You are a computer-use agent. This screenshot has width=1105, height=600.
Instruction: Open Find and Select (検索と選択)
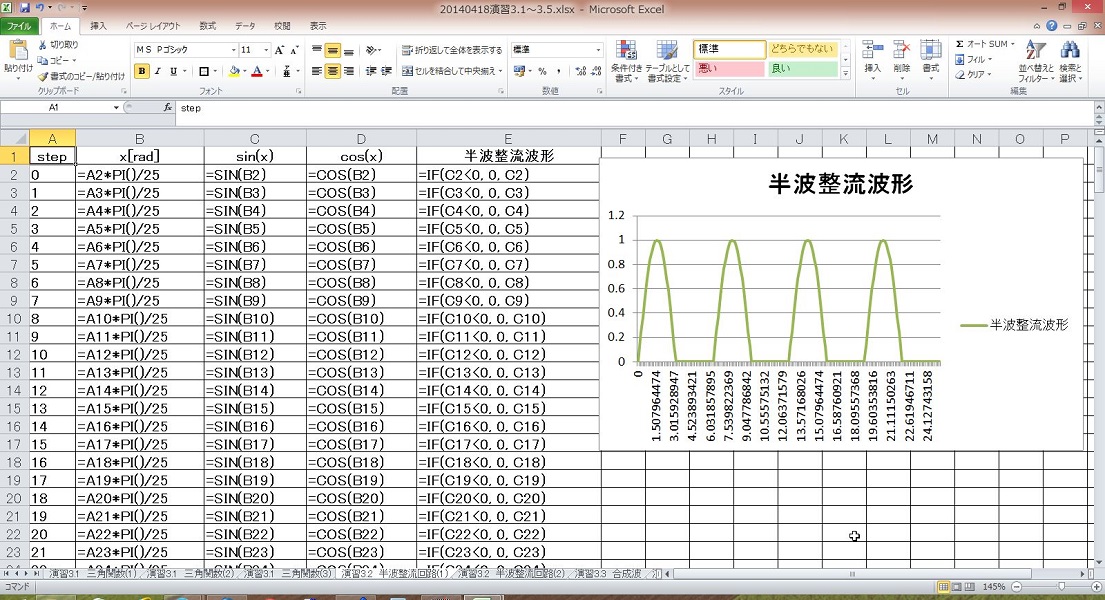[x=1070, y=61]
